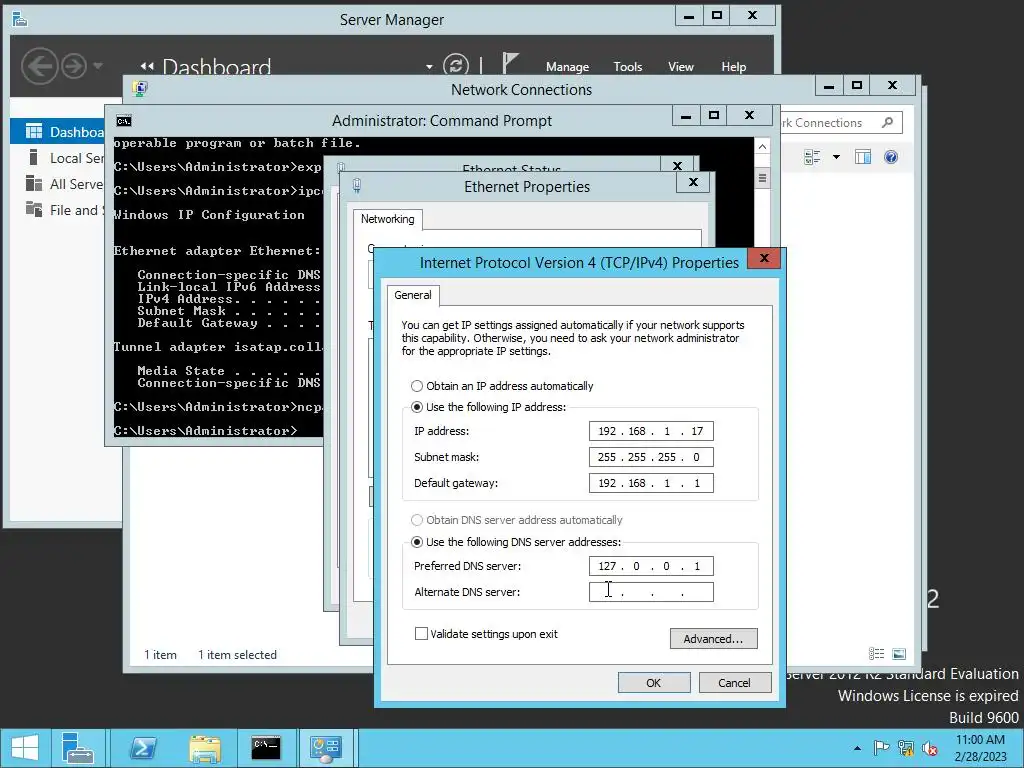Select Obtain DNS server address automatically radio
Image resolution: width=1024 pixels, height=768 pixels.
point(417,520)
